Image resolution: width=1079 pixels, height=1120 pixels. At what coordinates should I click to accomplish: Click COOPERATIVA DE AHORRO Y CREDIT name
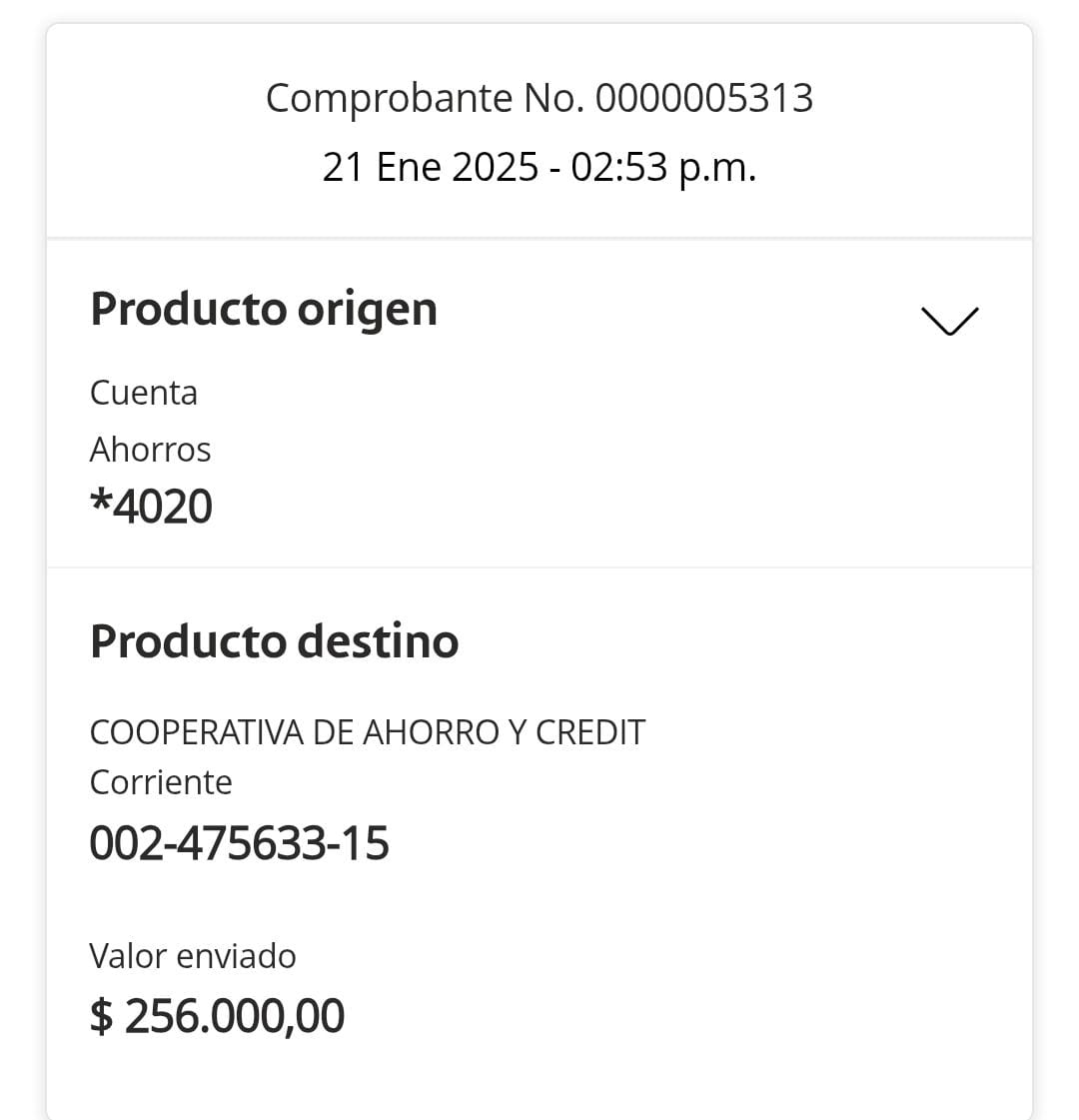click(x=368, y=732)
